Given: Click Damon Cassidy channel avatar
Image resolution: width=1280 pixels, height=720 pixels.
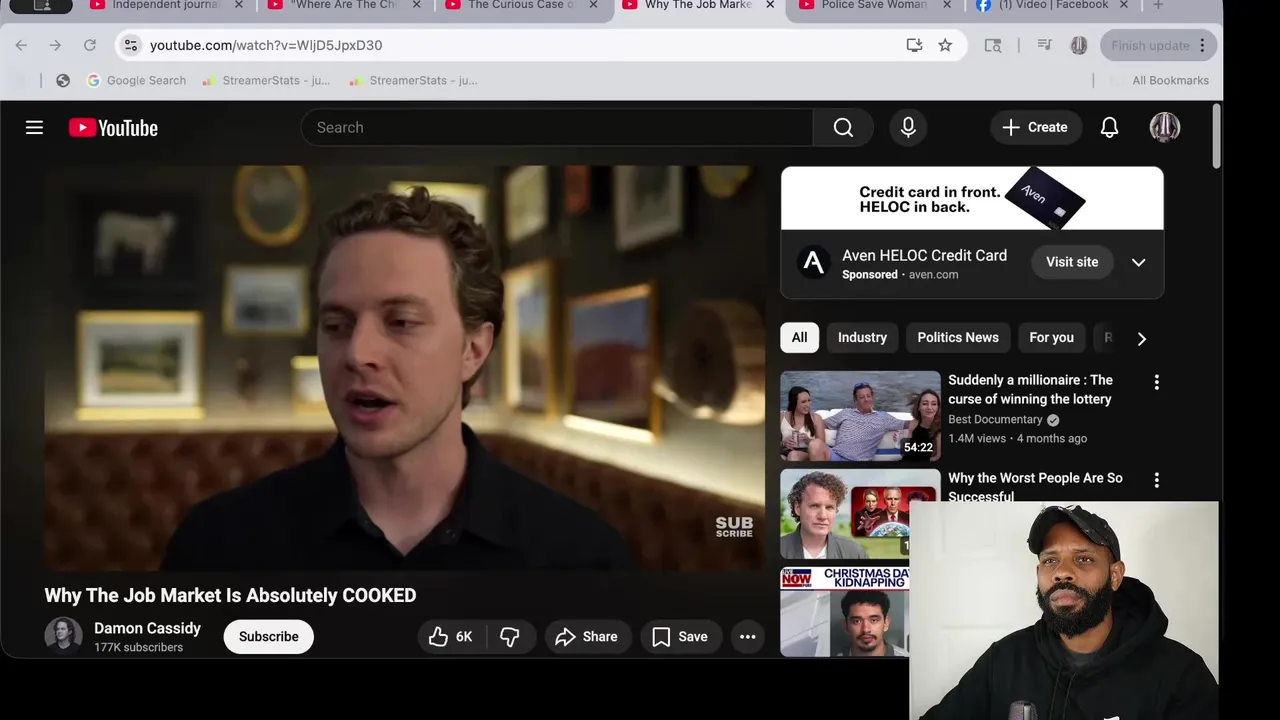Looking at the screenshot, I should [63, 636].
